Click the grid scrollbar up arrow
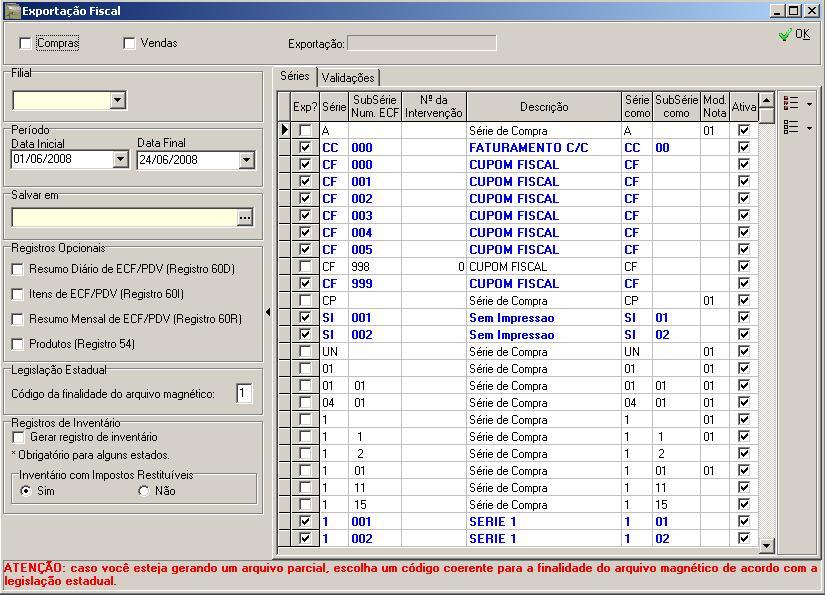 pyautogui.click(x=767, y=100)
